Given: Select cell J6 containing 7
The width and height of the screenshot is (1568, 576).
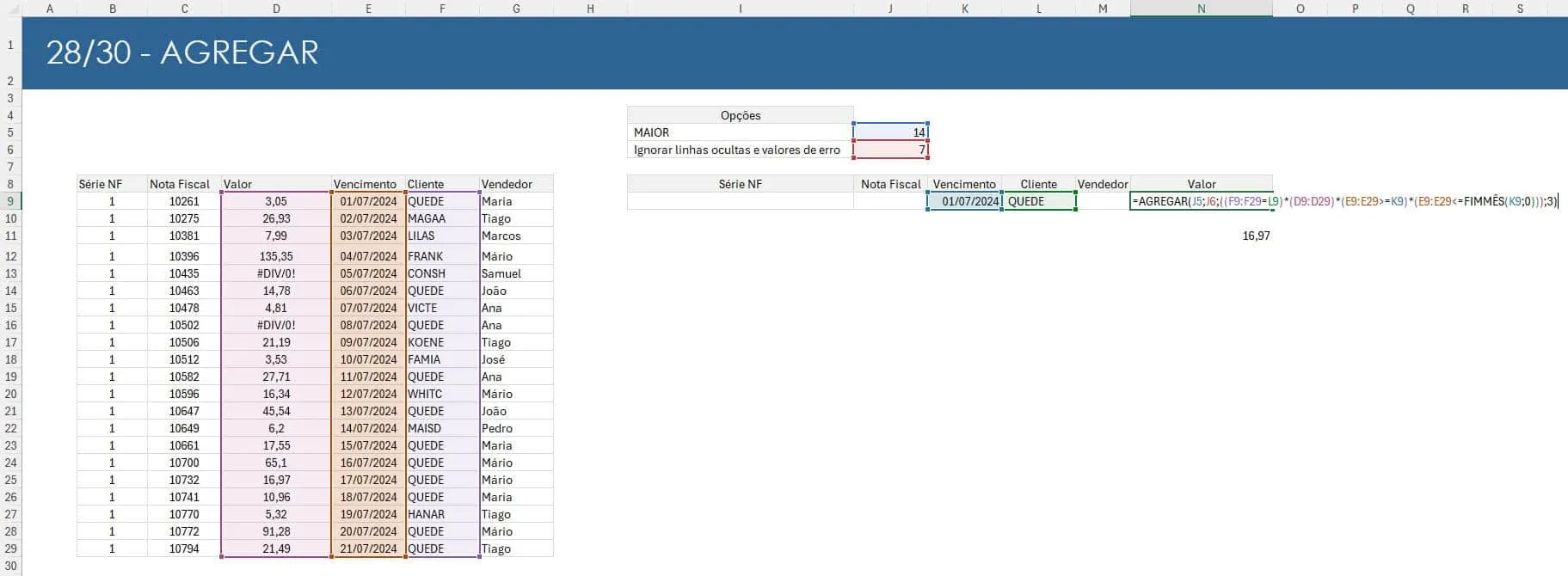Looking at the screenshot, I should click(x=890, y=150).
